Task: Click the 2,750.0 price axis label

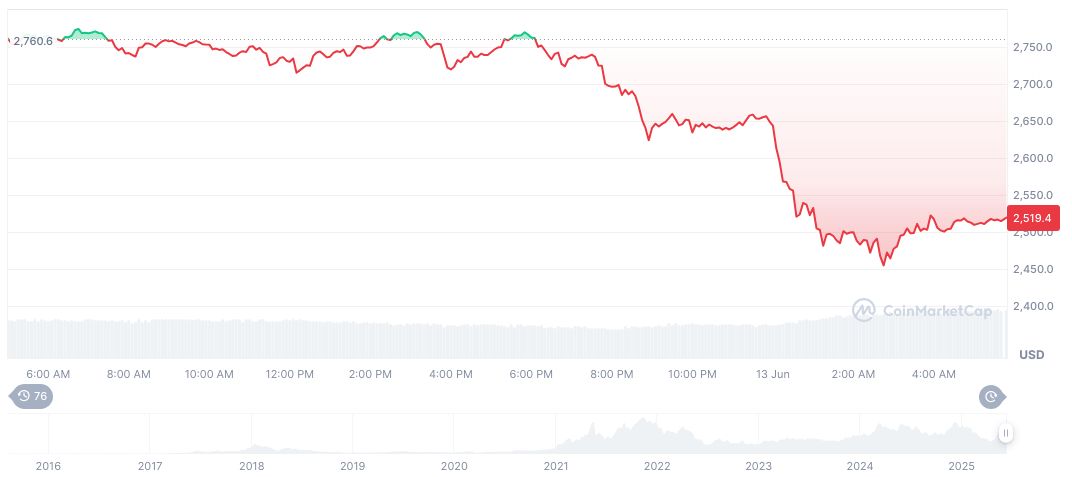Action: pyautogui.click(x=1032, y=47)
